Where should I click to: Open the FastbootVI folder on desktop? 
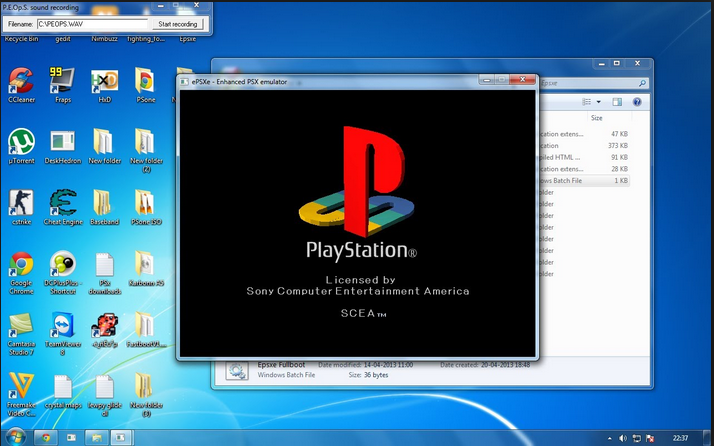[x=146, y=330]
